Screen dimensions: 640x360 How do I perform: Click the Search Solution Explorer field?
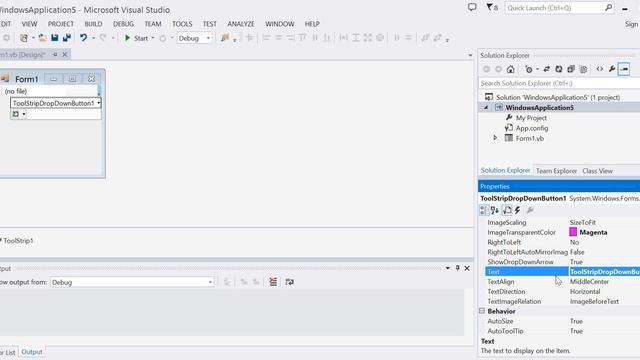[559, 83]
